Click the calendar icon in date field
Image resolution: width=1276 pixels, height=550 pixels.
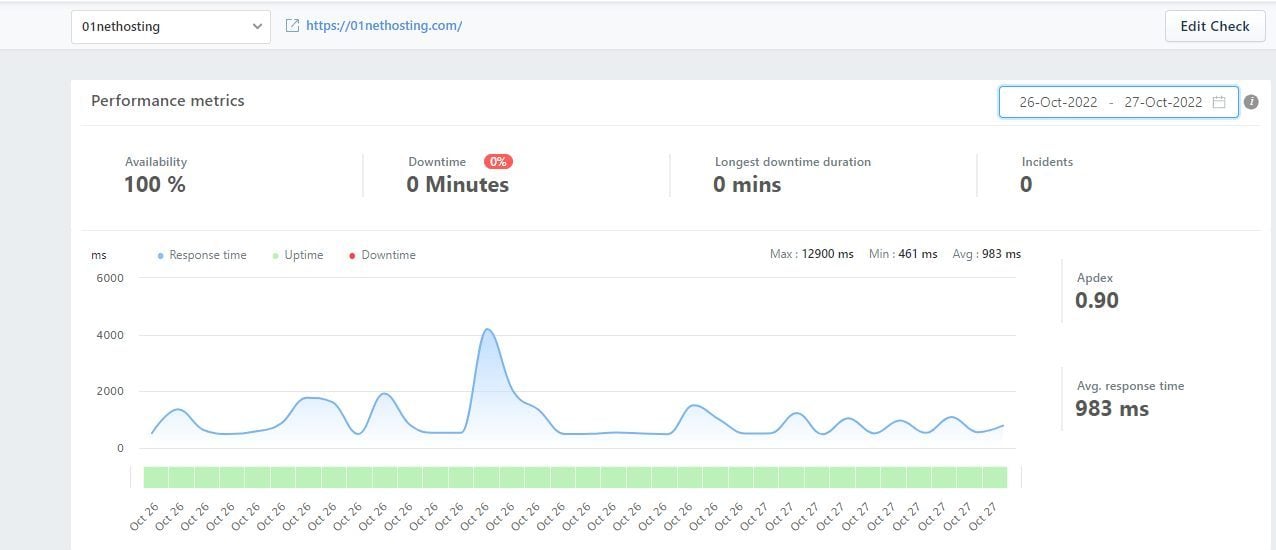click(1219, 102)
